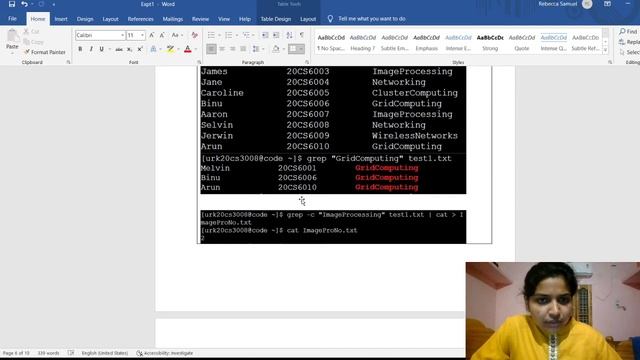
Task: Apply strikethrough formatting
Action: tap(119, 49)
